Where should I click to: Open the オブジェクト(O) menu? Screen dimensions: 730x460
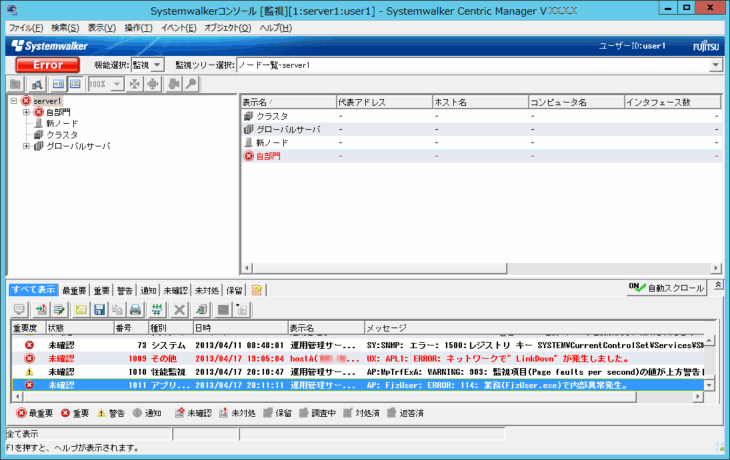click(x=228, y=28)
